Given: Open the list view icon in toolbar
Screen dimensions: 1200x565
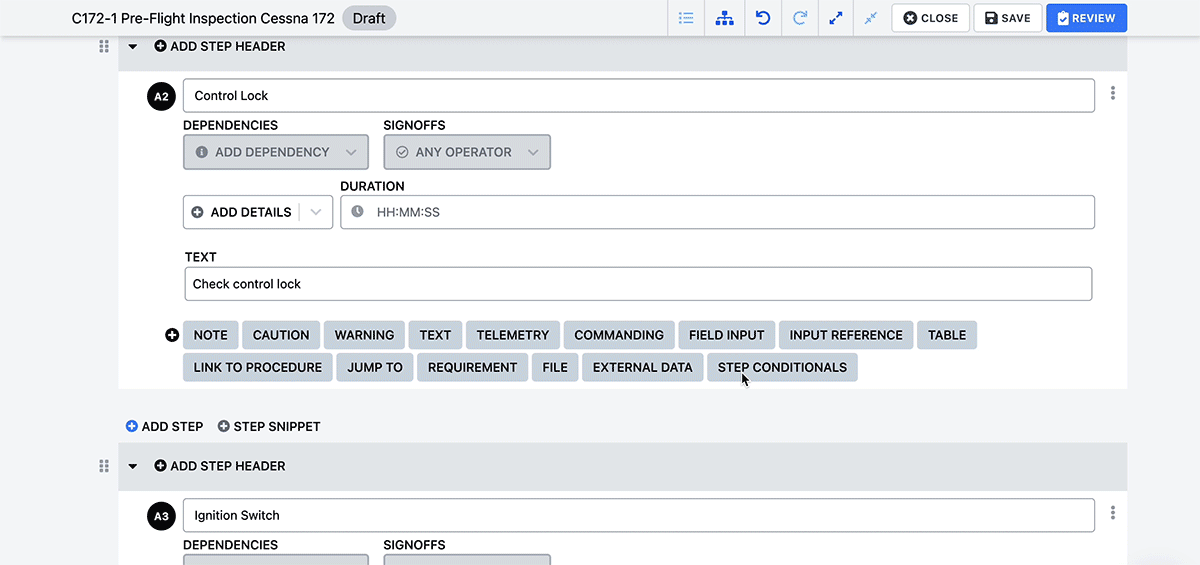Looking at the screenshot, I should click(x=686, y=18).
